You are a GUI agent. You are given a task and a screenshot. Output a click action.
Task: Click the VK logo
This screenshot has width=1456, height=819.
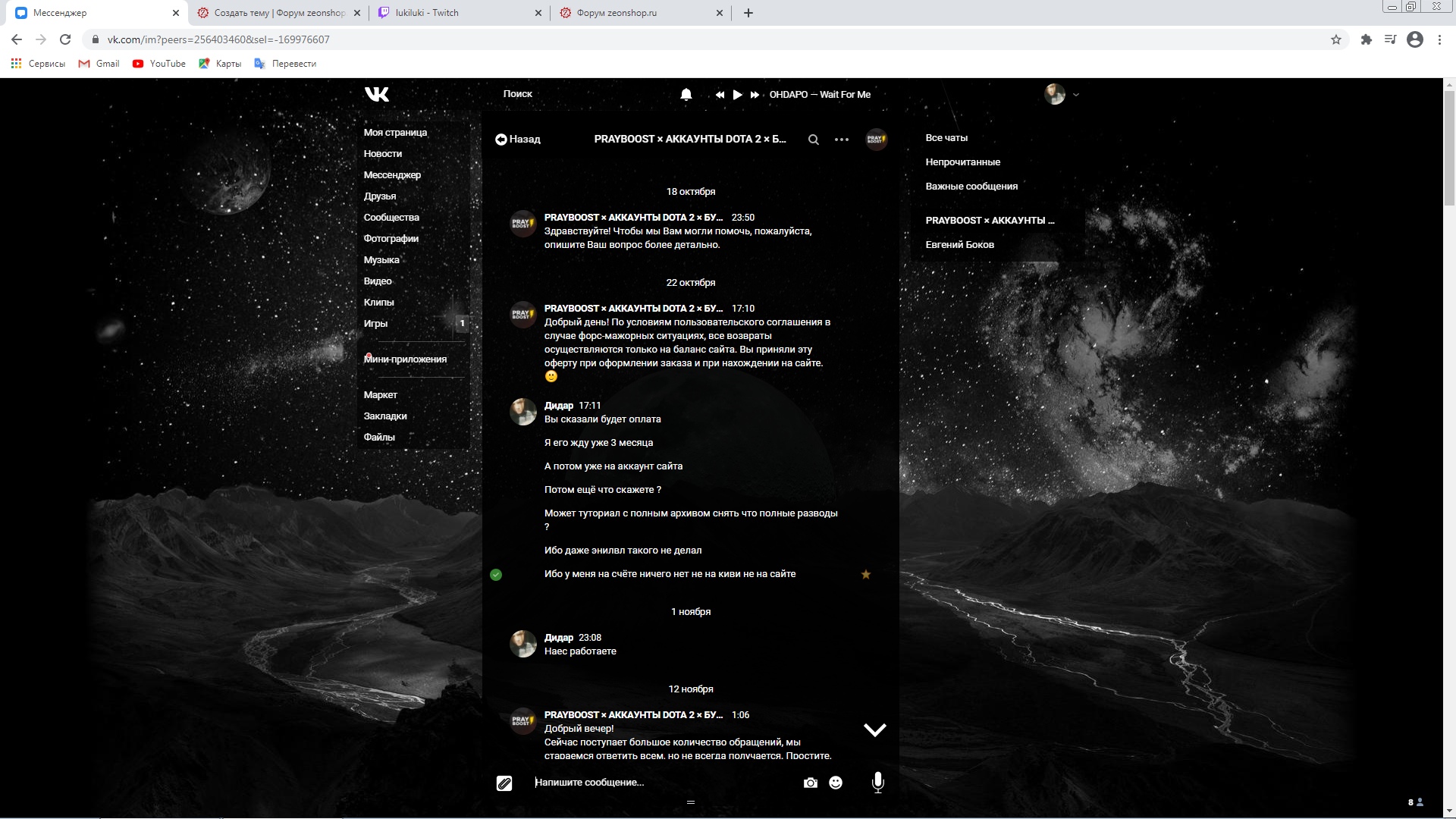point(377,94)
